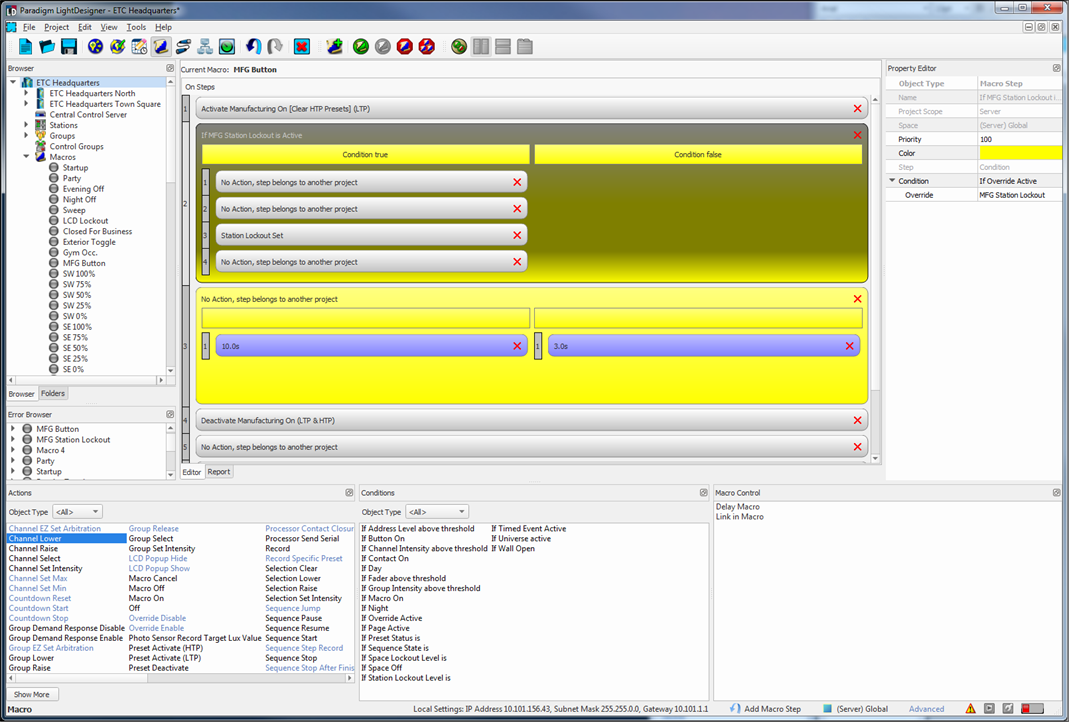Expand ETC Headquarters Town Square node
Viewport: 1069px width, 727px height.
click(26, 104)
